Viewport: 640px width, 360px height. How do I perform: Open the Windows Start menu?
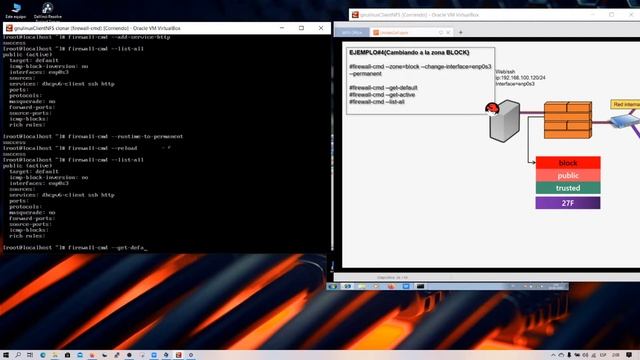click(6, 355)
